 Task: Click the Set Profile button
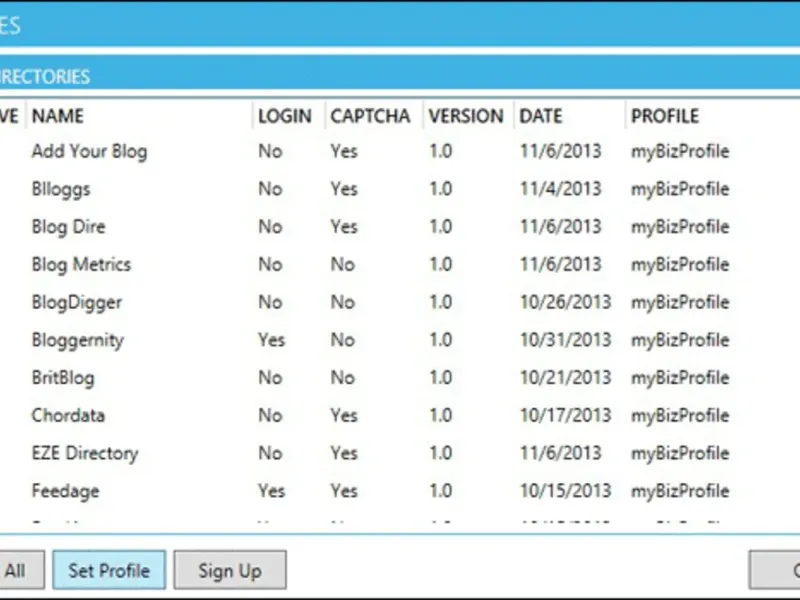click(109, 570)
